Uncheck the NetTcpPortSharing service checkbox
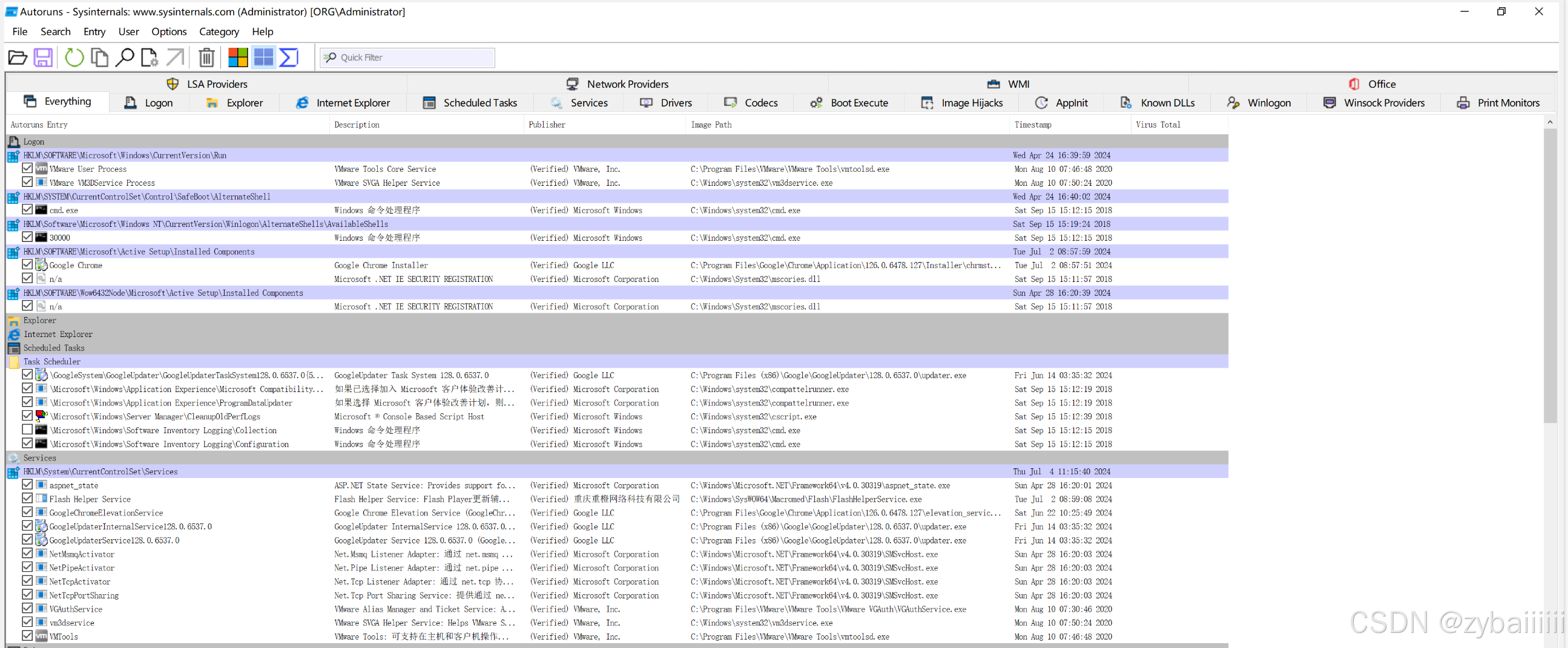Image resolution: width=1568 pixels, height=648 pixels. click(27, 595)
